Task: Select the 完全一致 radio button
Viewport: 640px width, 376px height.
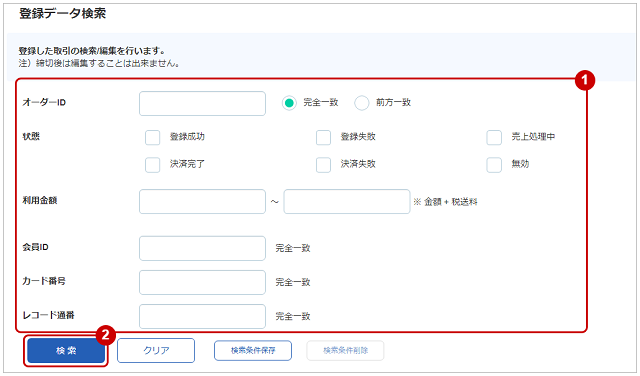Action: pyautogui.click(x=289, y=103)
